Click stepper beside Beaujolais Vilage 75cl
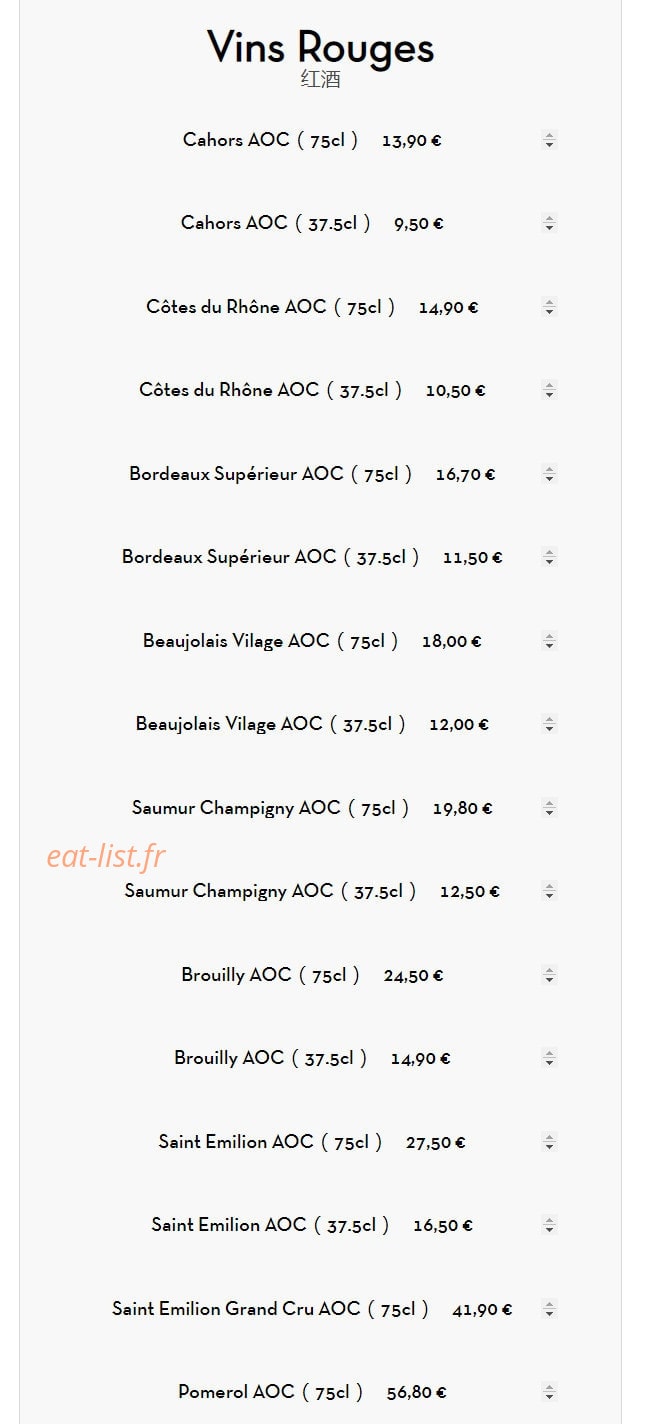This screenshot has width=656, height=1424. pyautogui.click(x=549, y=641)
